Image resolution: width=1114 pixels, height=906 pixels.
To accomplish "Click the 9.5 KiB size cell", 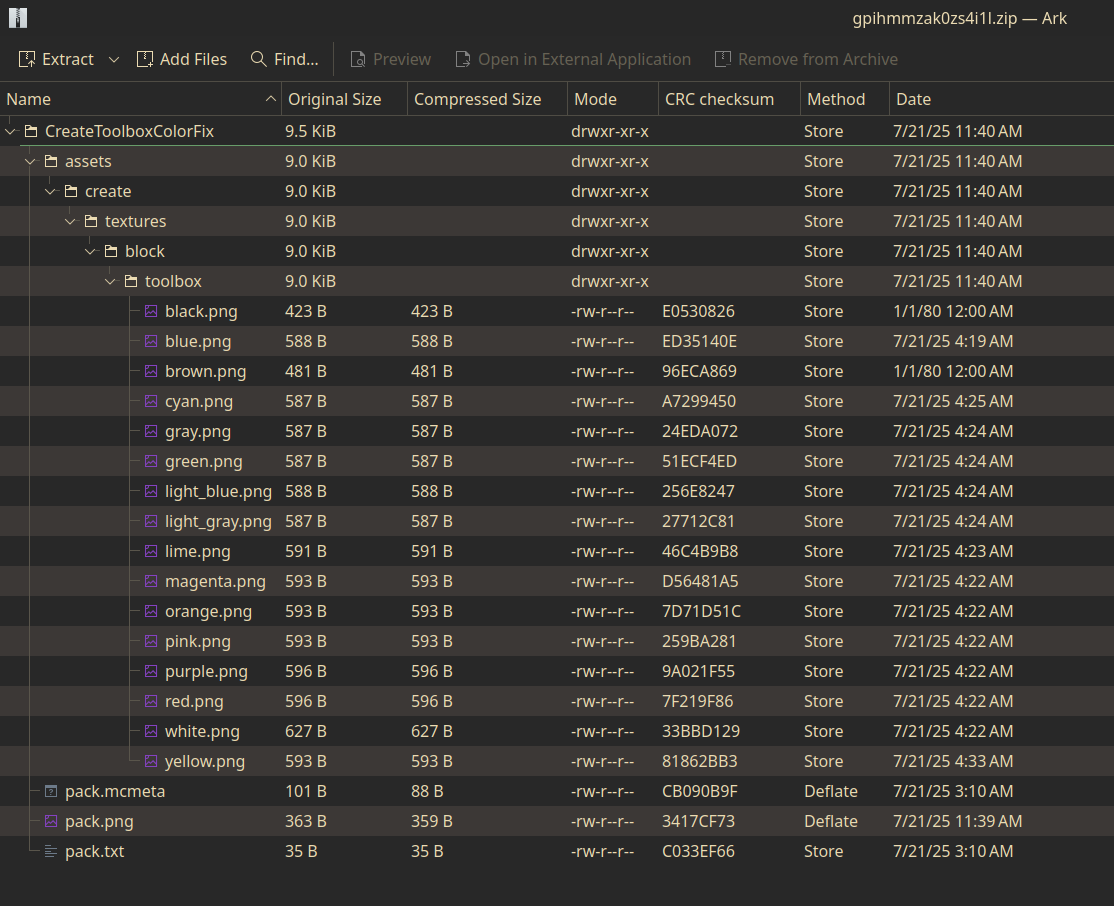I will pos(310,131).
